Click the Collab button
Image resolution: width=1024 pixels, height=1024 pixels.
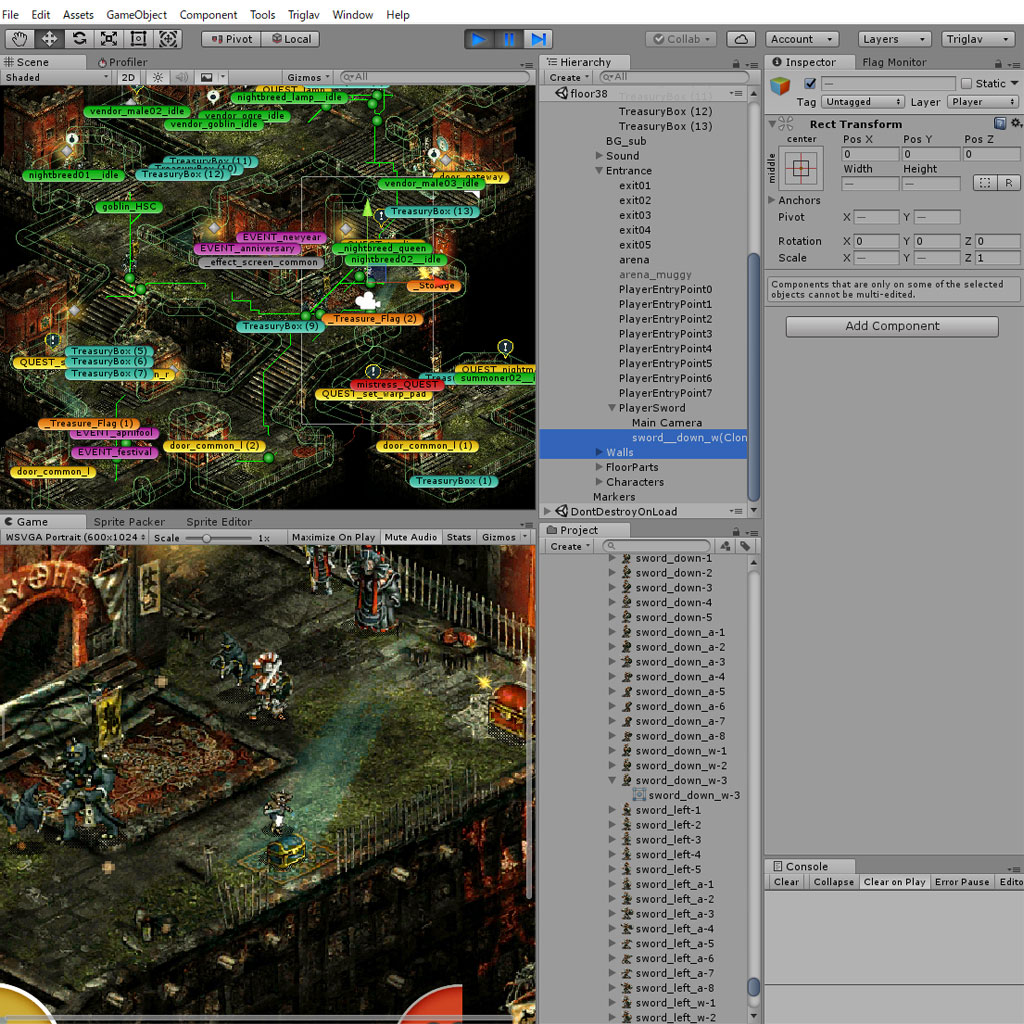click(682, 39)
